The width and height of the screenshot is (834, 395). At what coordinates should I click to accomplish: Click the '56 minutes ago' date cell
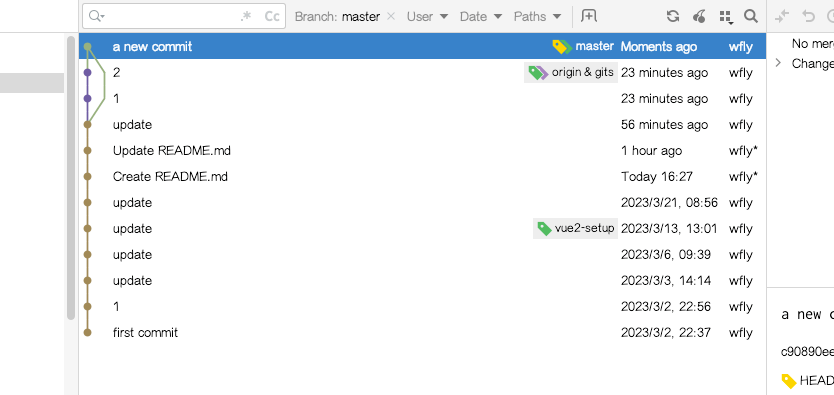click(664, 124)
